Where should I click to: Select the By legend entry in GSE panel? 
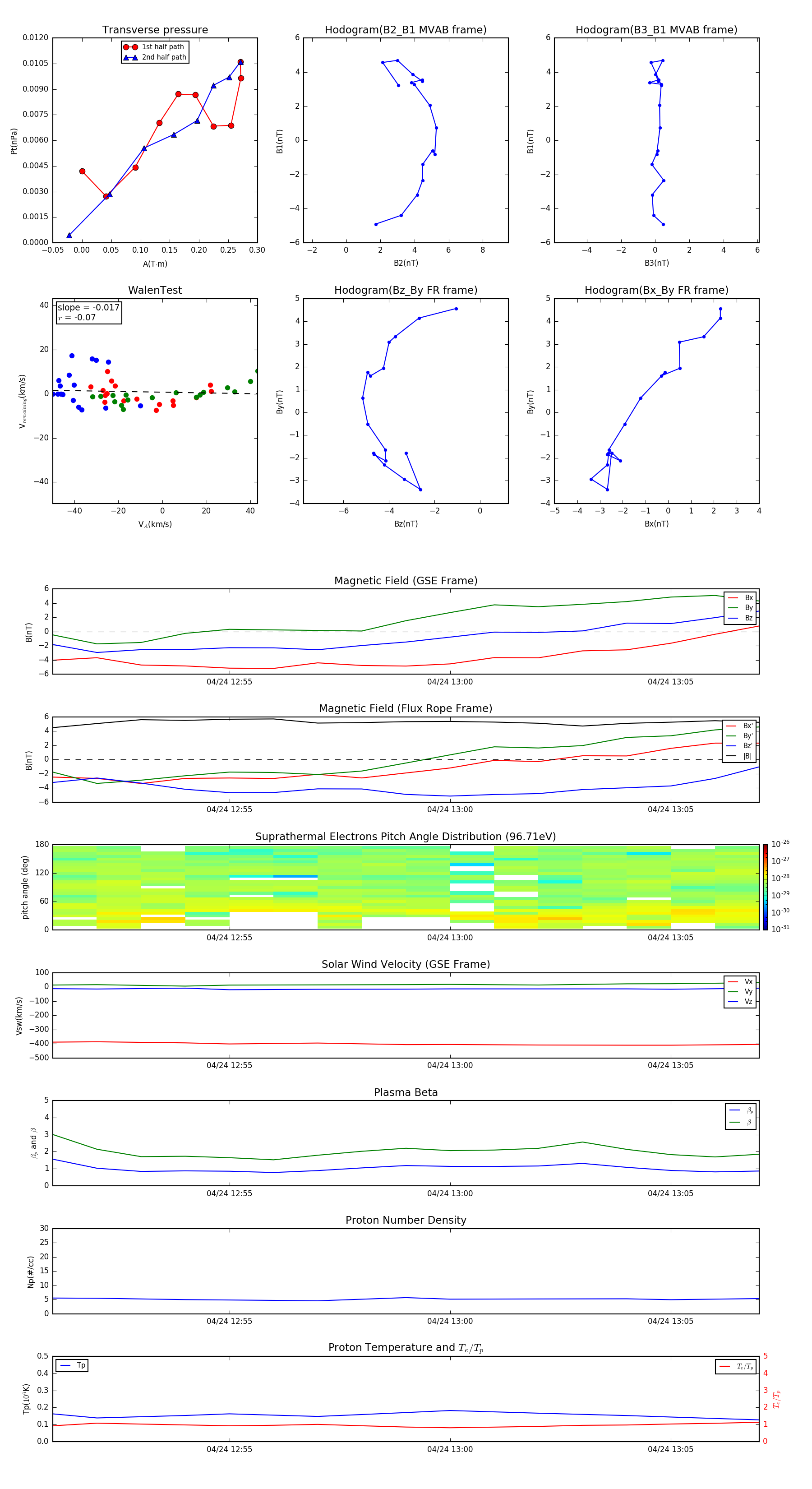[740, 607]
